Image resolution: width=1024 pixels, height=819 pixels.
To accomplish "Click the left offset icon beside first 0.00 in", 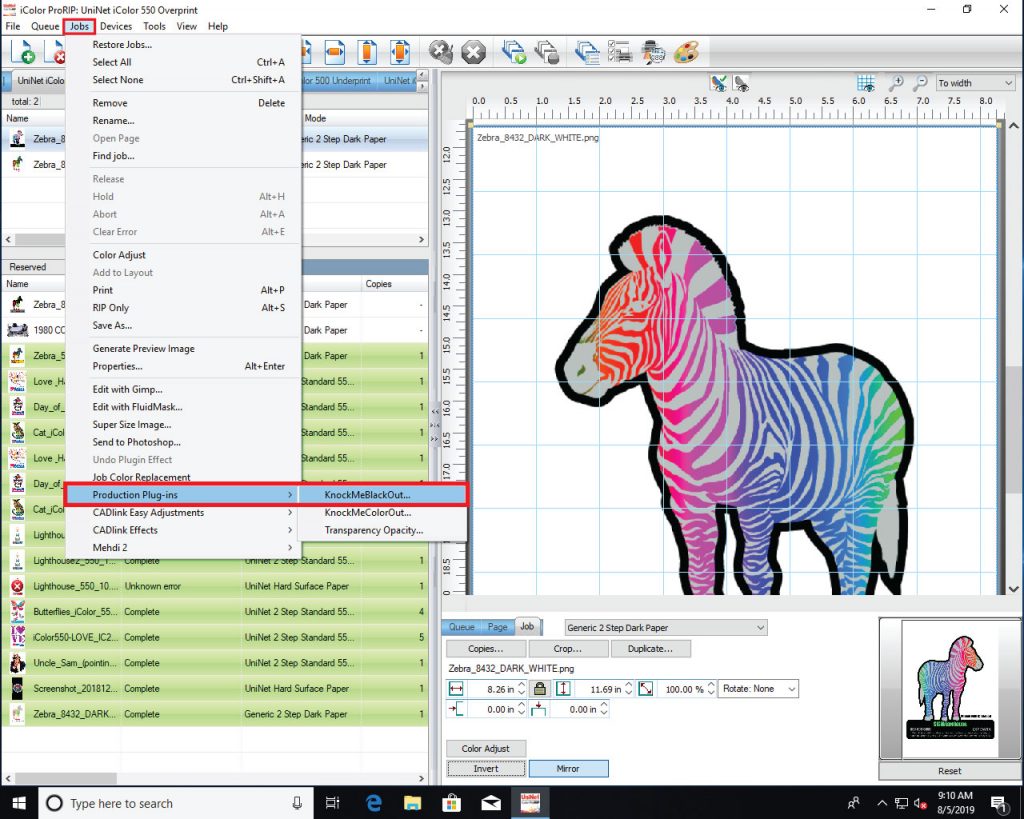I will tap(456, 709).
